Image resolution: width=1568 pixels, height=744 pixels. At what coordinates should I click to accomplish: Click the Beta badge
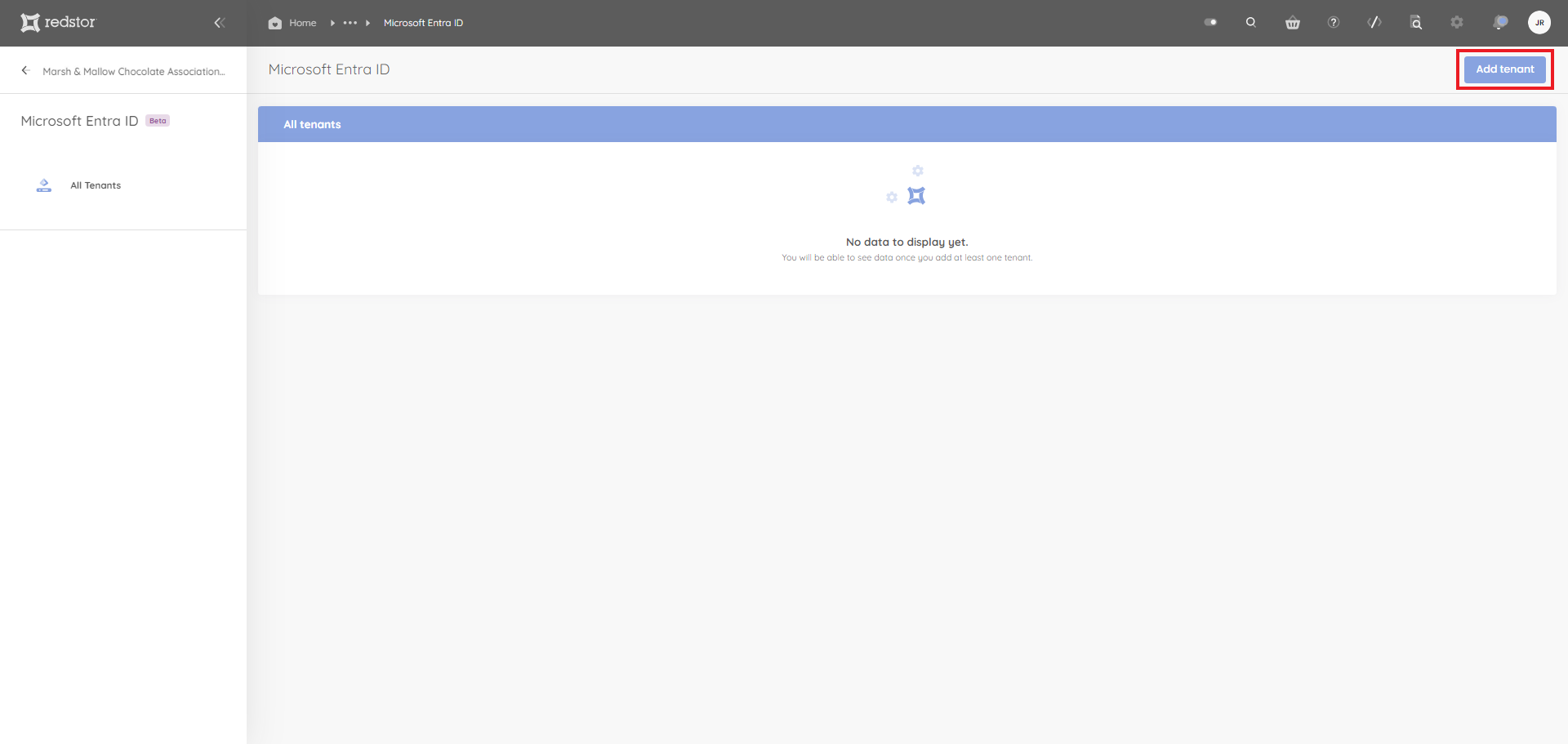tap(158, 121)
